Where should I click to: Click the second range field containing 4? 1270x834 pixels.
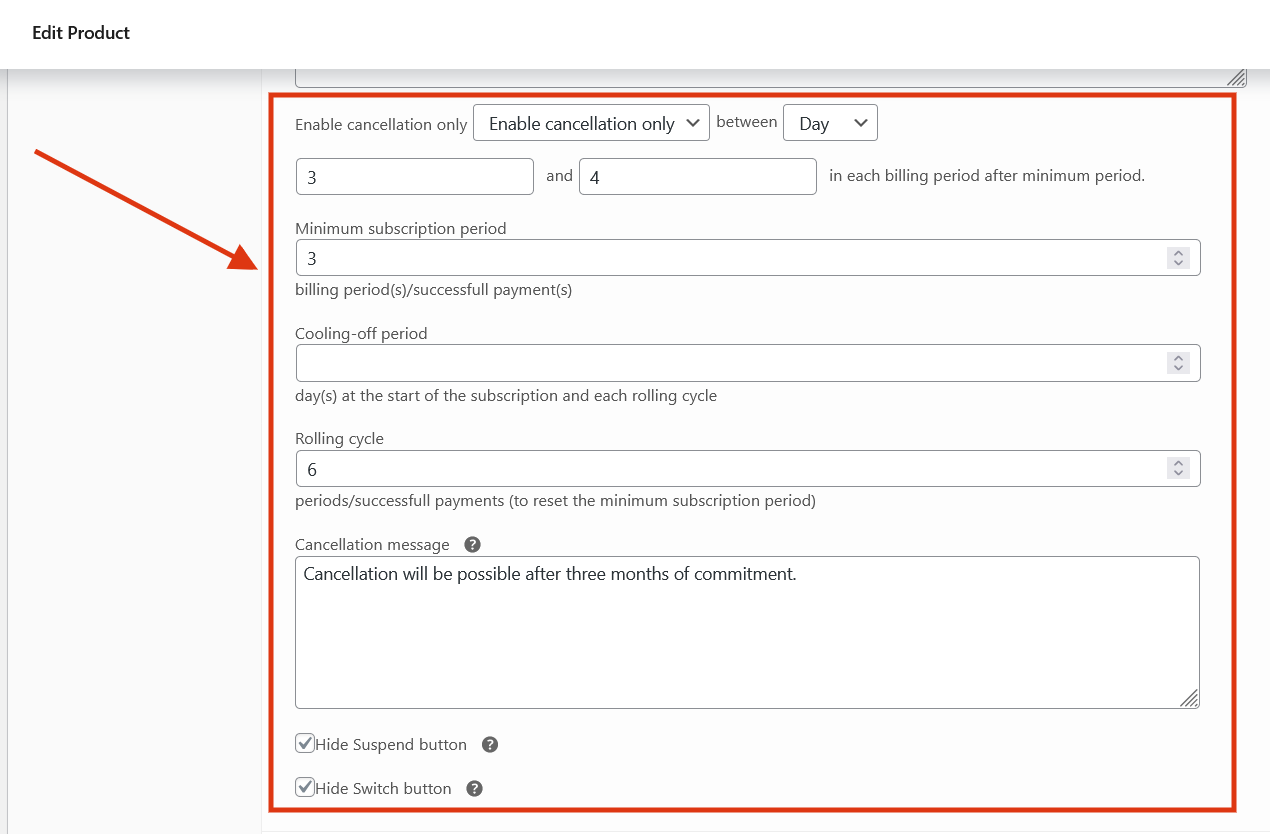pos(697,177)
